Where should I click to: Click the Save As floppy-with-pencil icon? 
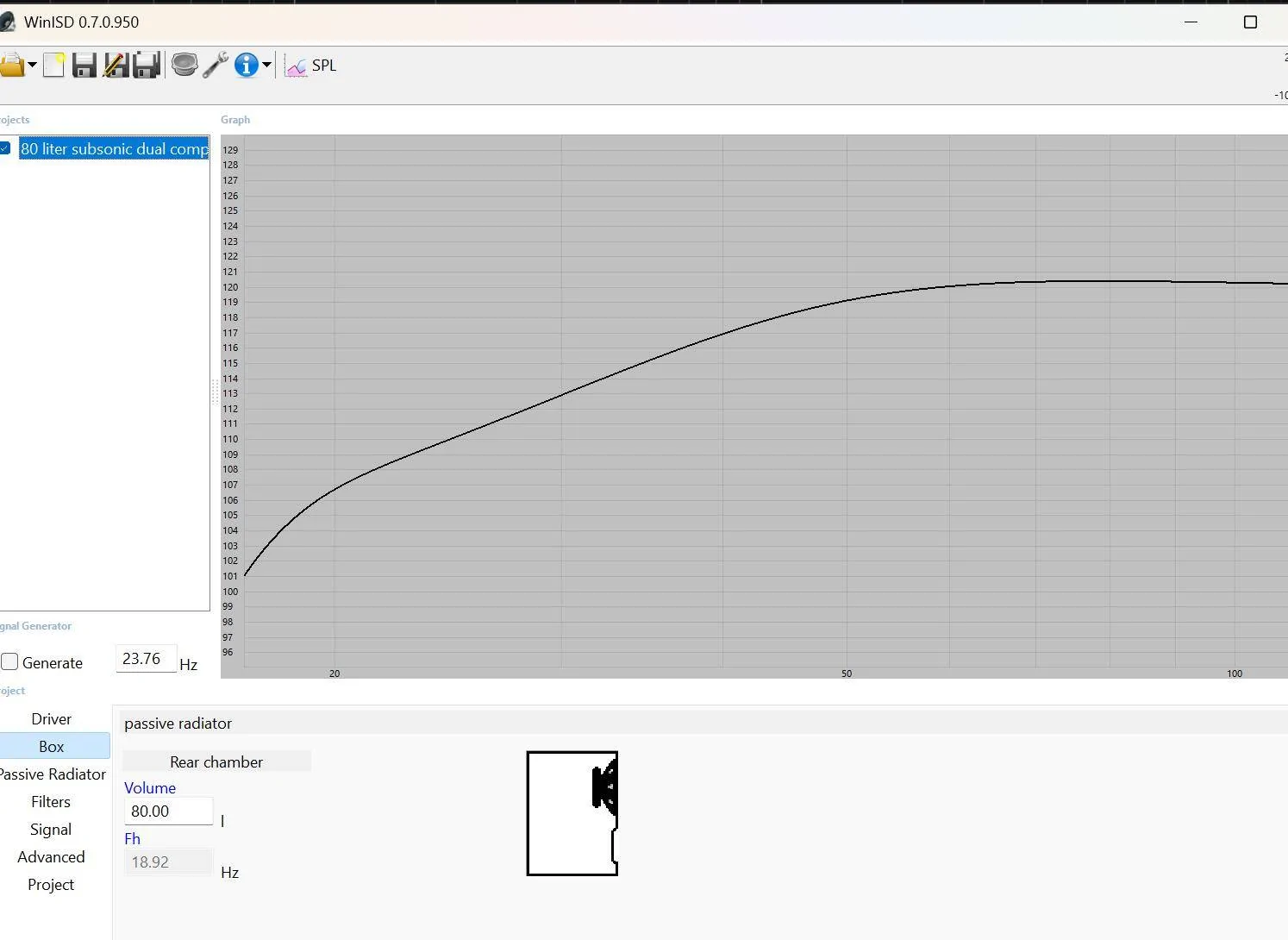pyautogui.click(x=116, y=65)
